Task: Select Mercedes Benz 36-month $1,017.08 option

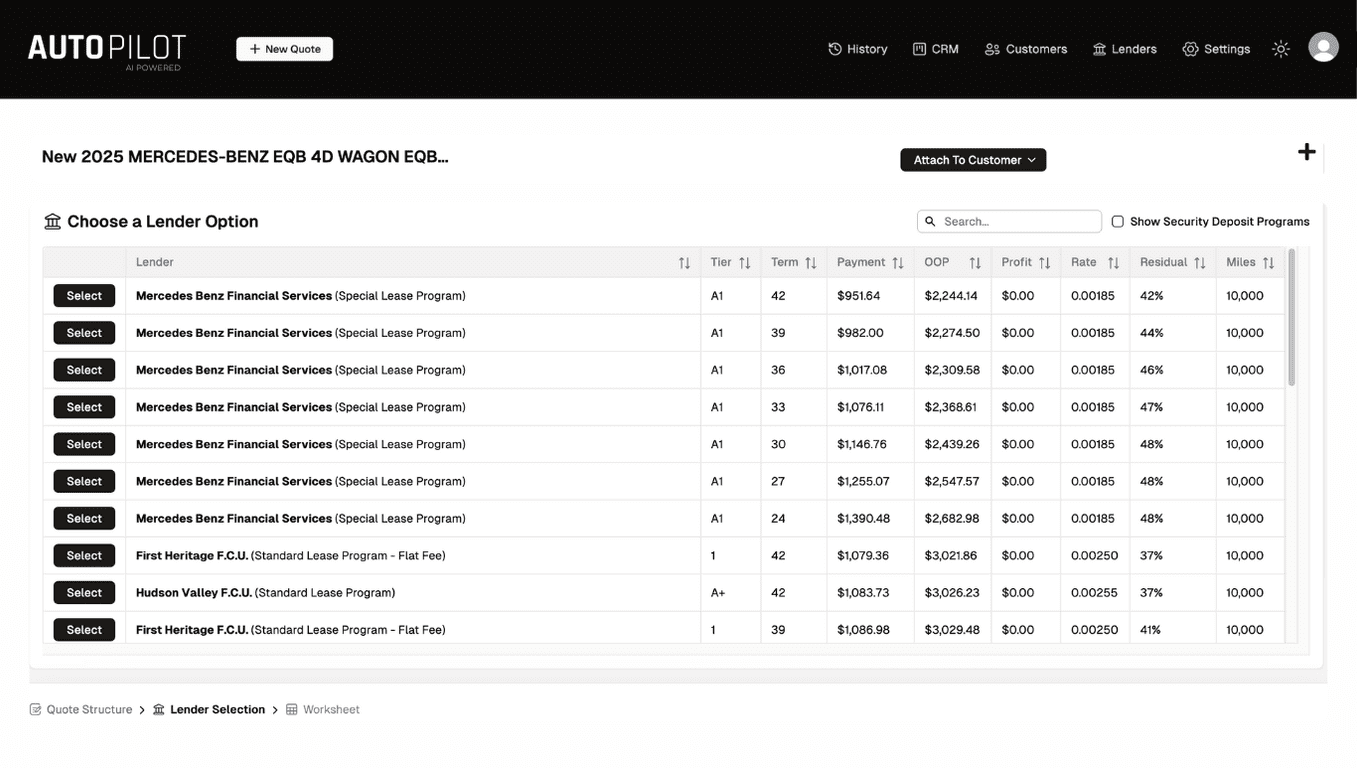Action: (84, 370)
